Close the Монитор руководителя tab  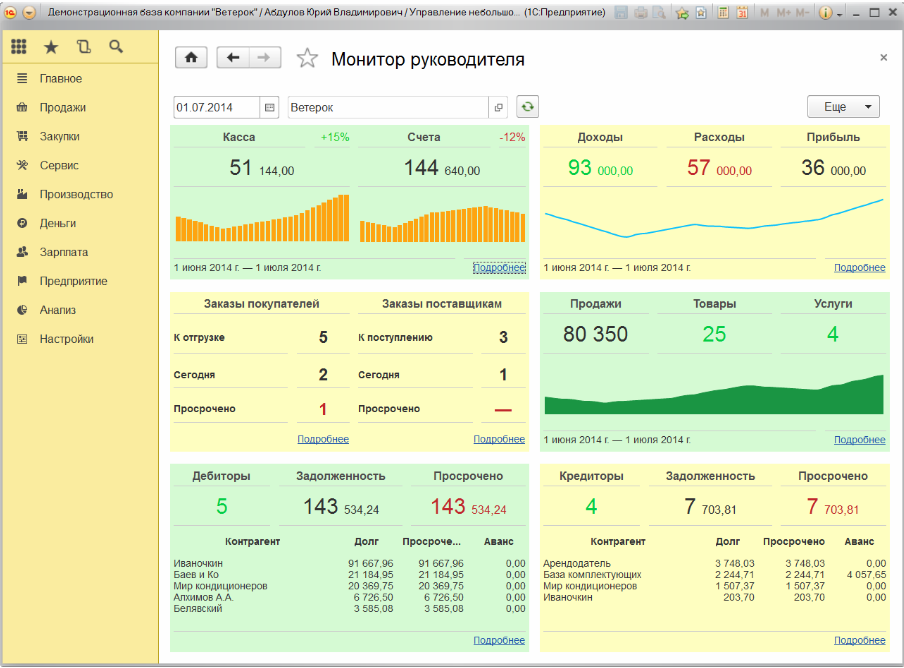point(883,58)
